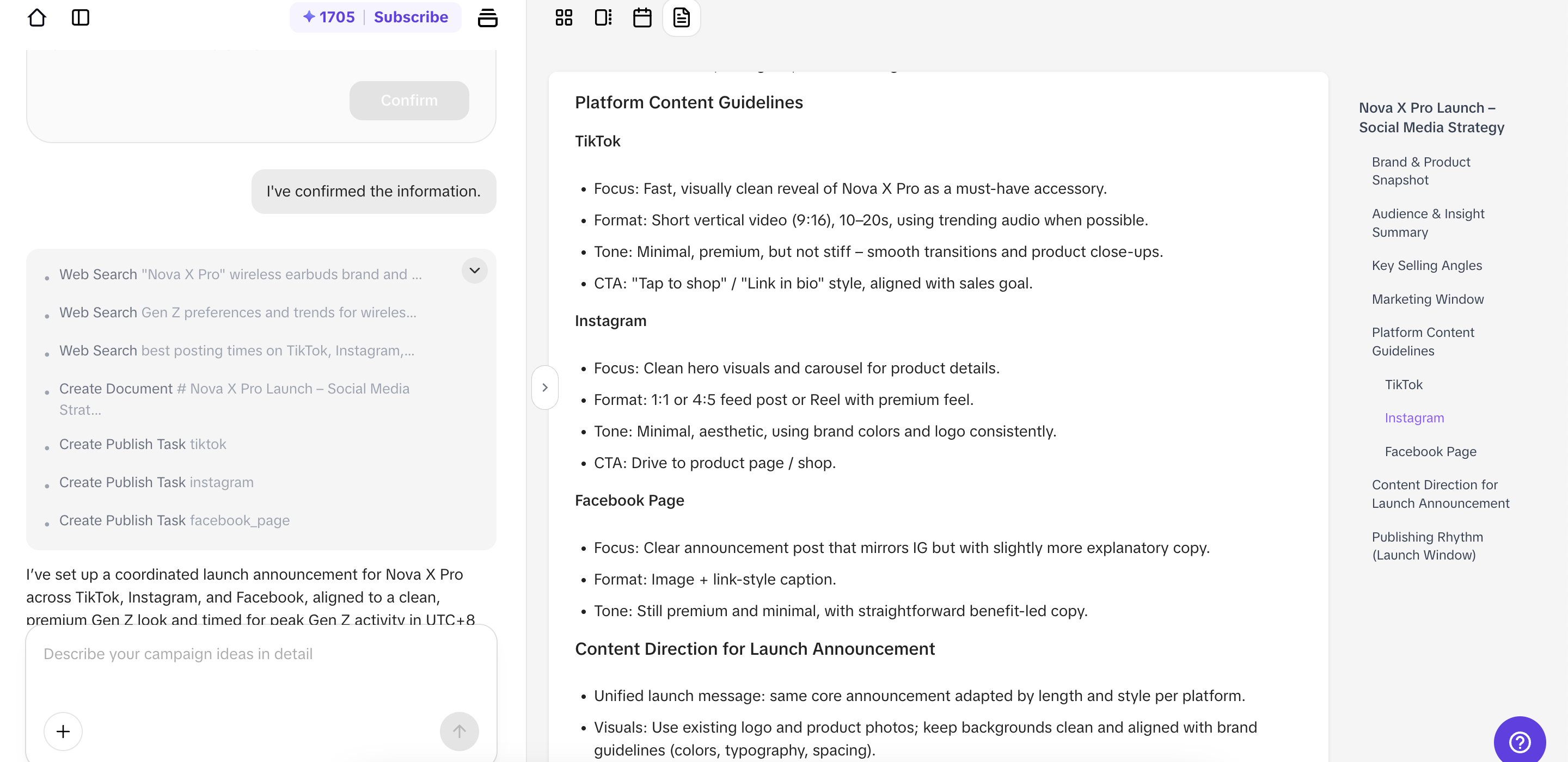The image size is (1568, 762).
Task: Select the mobile preview icon
Action: 603,17
